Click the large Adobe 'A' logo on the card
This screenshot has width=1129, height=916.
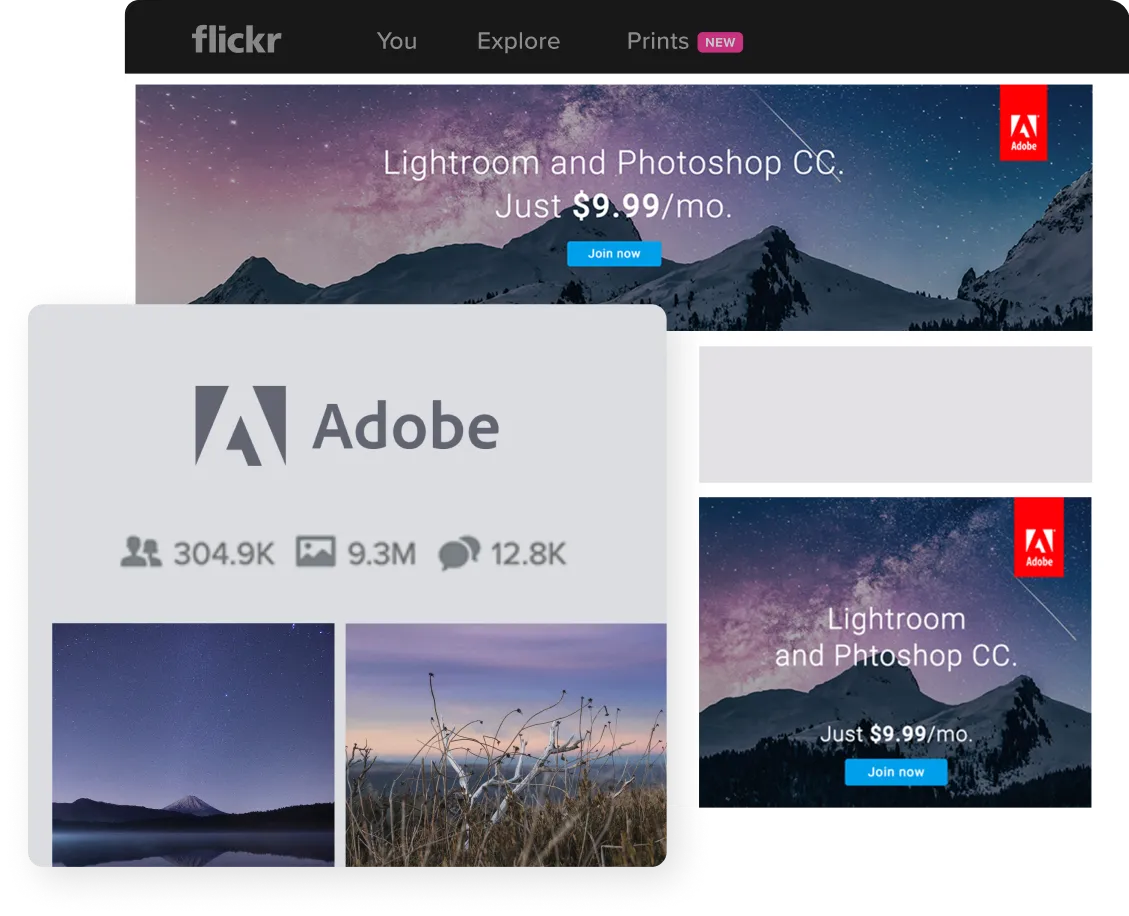[x=241, y=424]
